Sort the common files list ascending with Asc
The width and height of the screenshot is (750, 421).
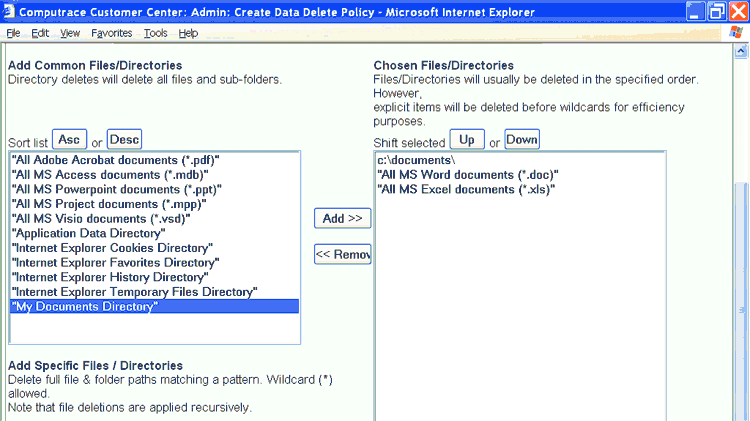(x=69, y=140)
